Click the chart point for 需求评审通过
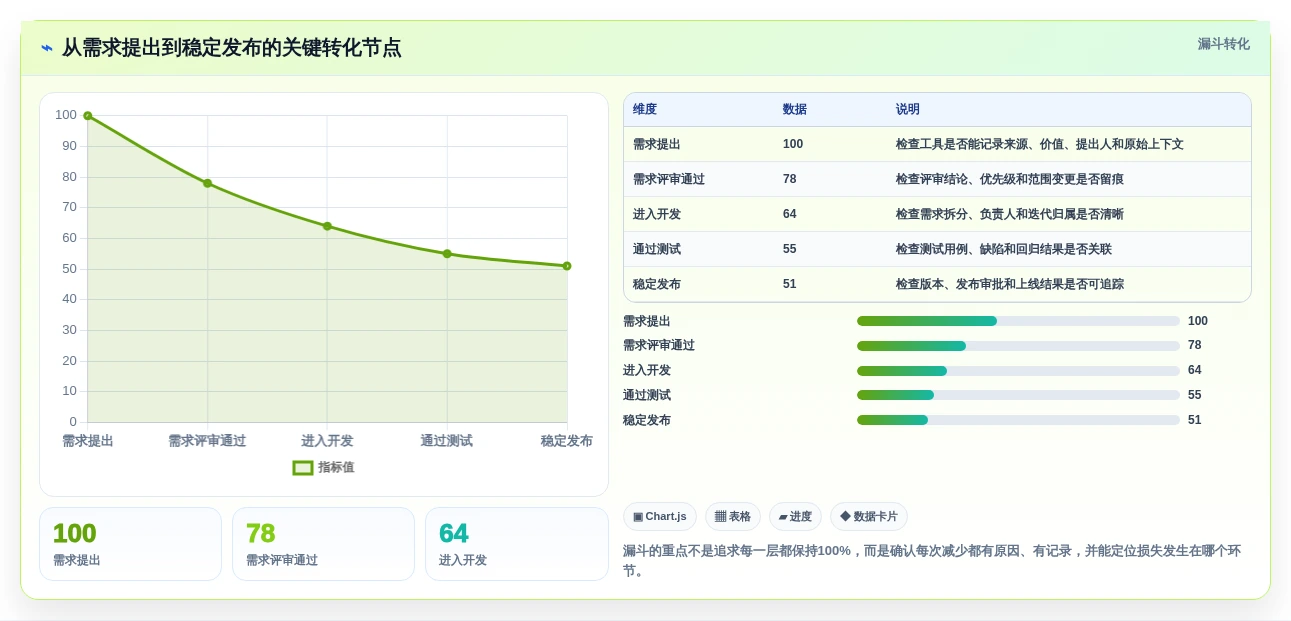The image size is (1291, 621). [x=208, y=183]
